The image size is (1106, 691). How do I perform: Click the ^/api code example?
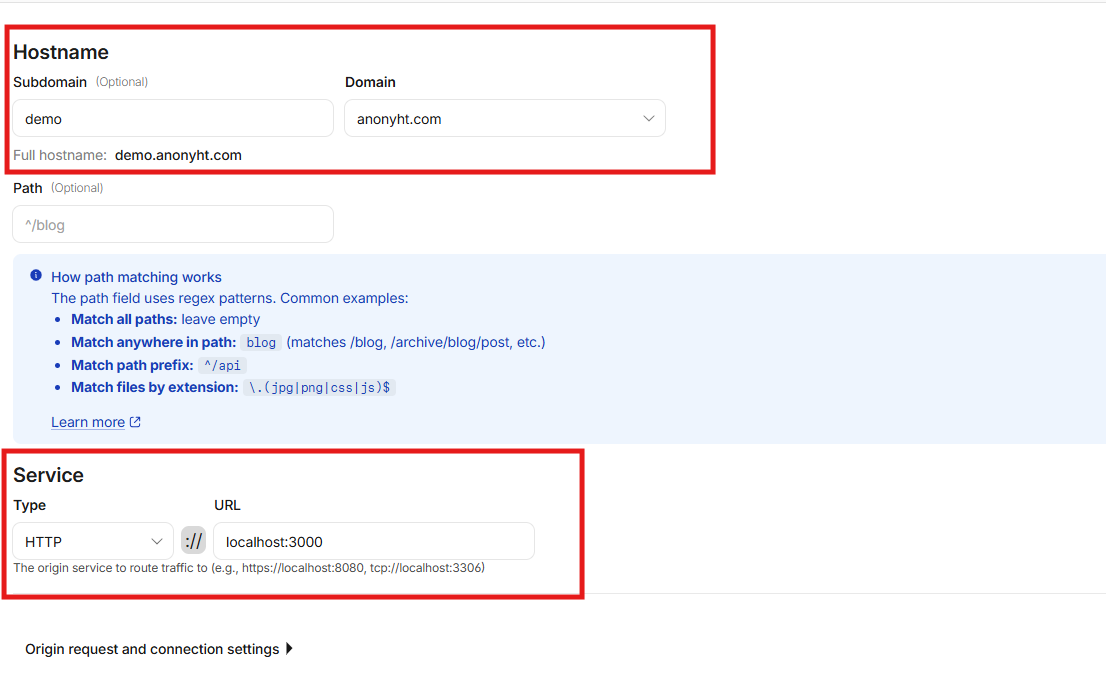tap(222, 365)
